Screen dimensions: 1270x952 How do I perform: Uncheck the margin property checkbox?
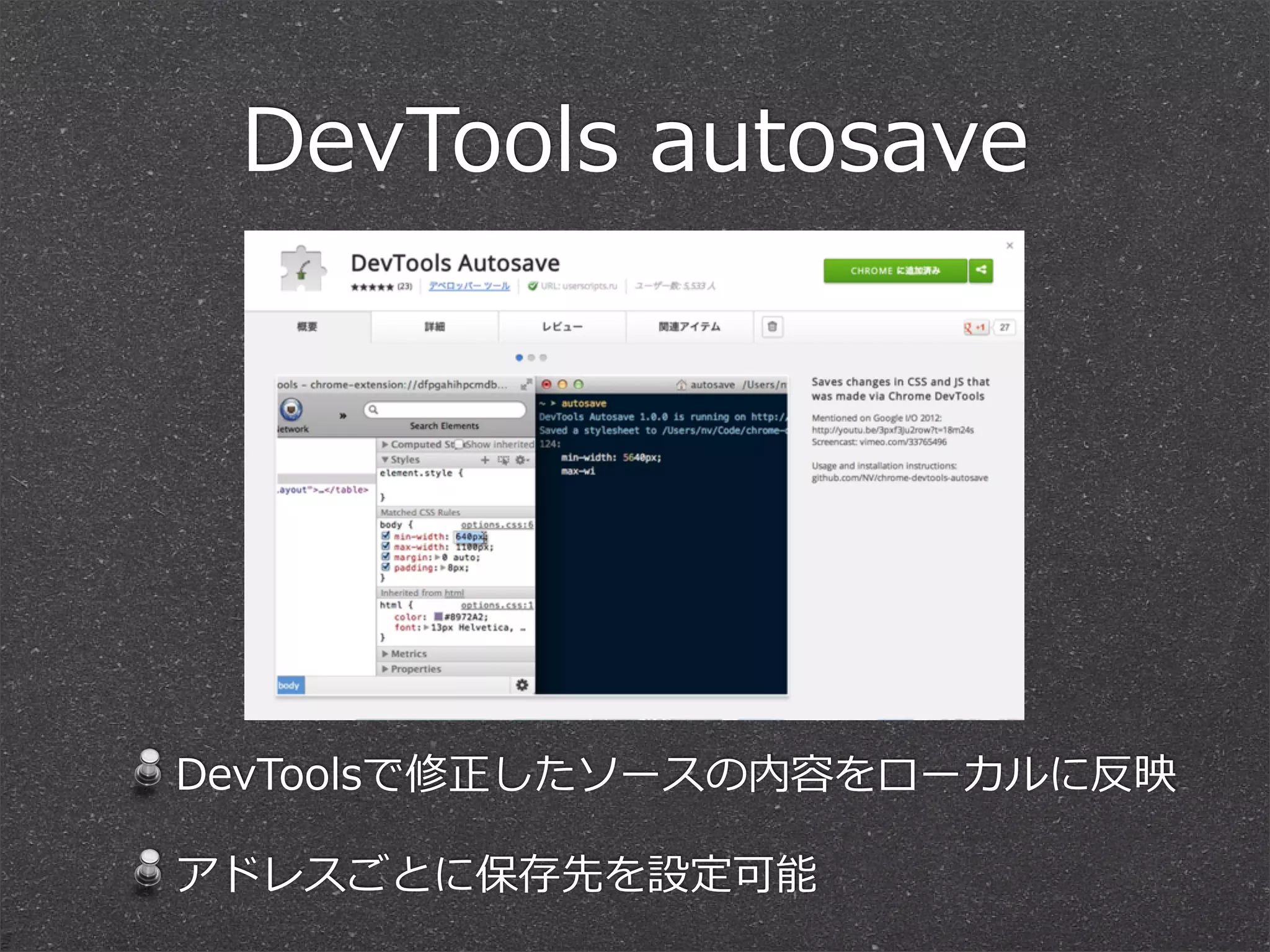(x=386, y=557)
